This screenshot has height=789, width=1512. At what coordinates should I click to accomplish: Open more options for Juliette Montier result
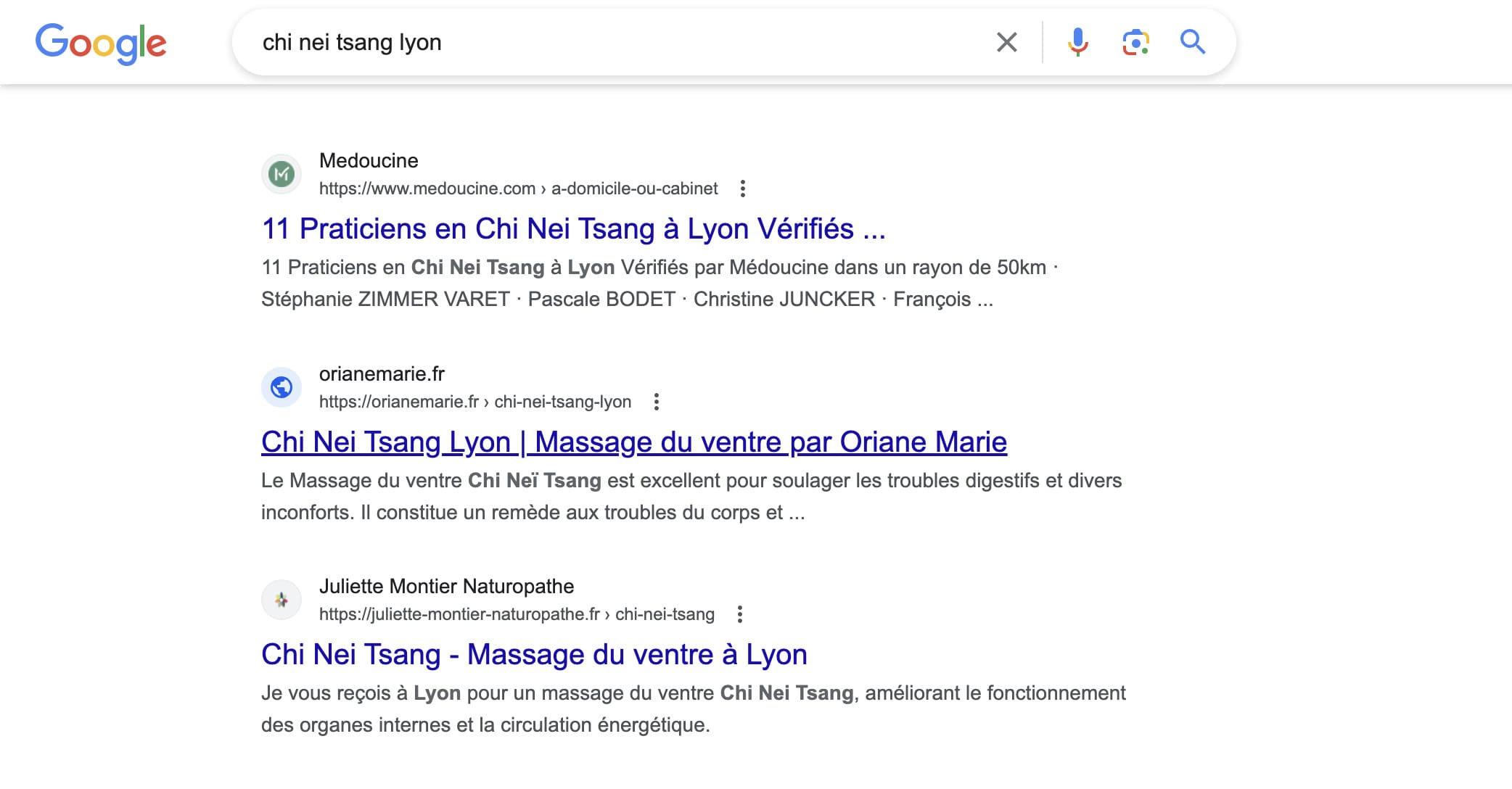[739, 614]
